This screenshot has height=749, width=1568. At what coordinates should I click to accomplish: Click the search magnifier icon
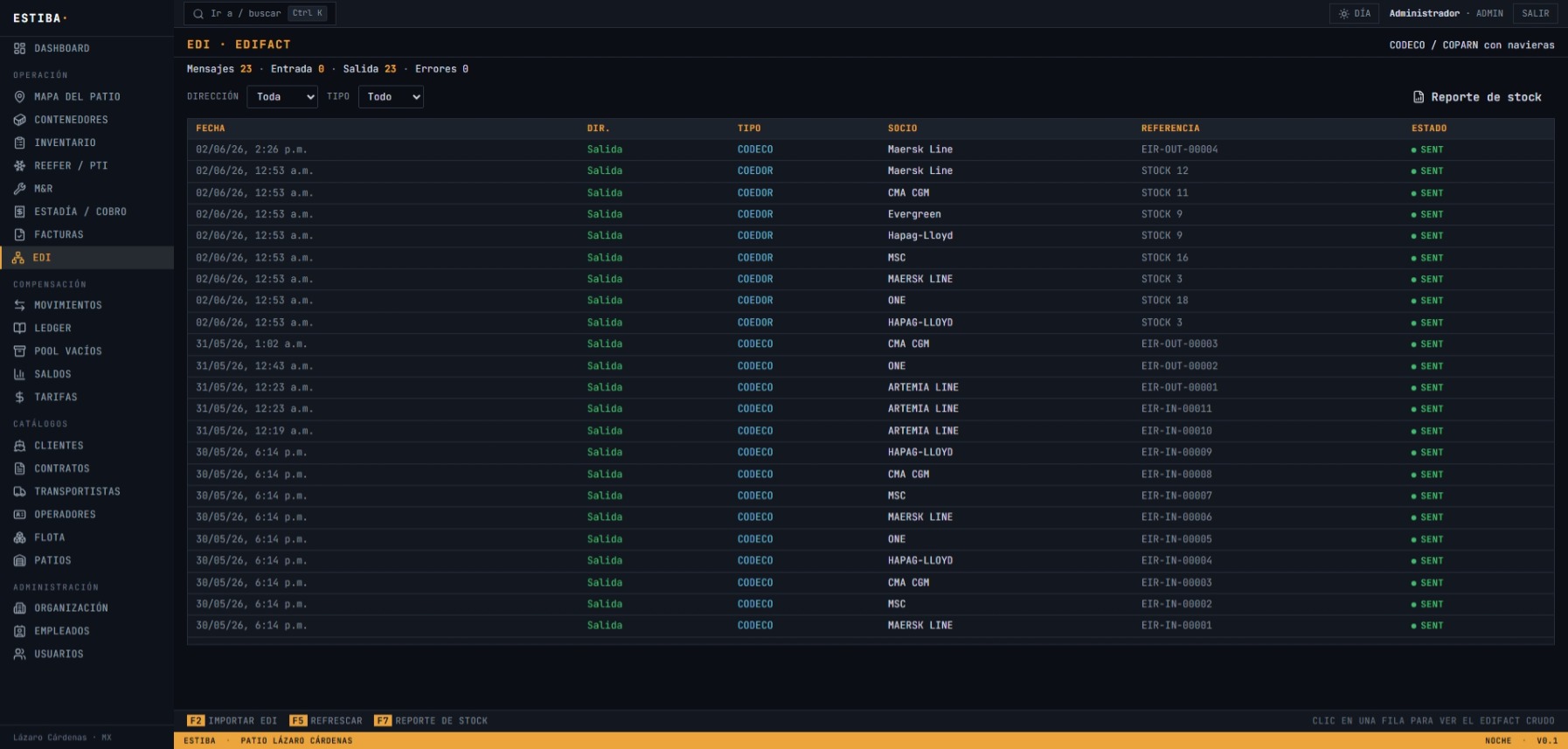pos(198,13)
